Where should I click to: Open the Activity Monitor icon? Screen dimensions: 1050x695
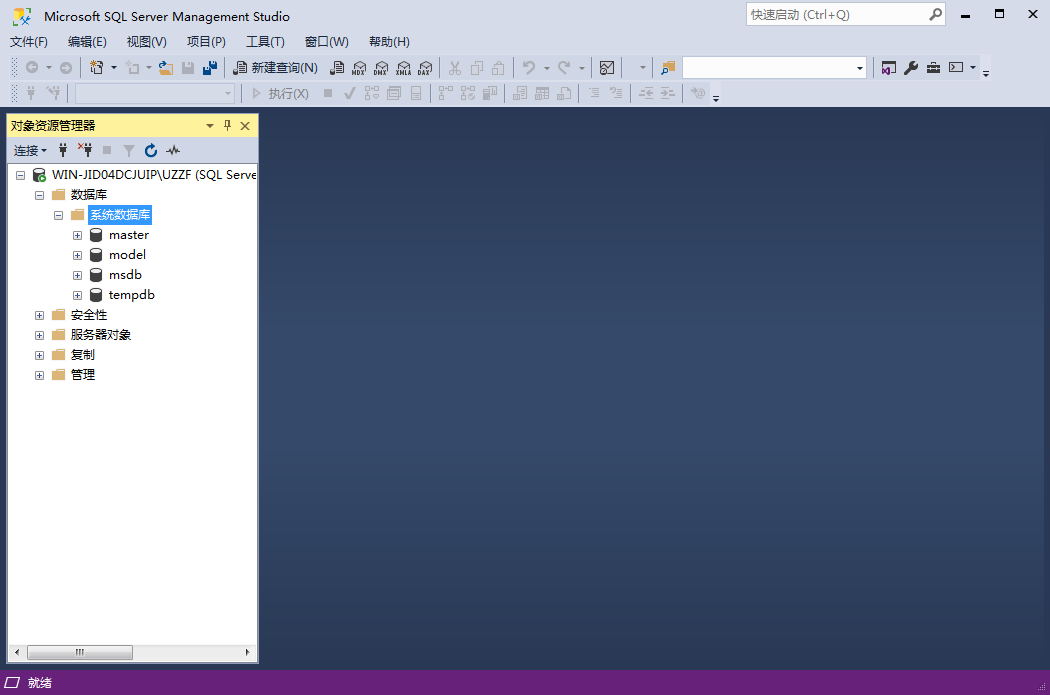coord(607,68)
